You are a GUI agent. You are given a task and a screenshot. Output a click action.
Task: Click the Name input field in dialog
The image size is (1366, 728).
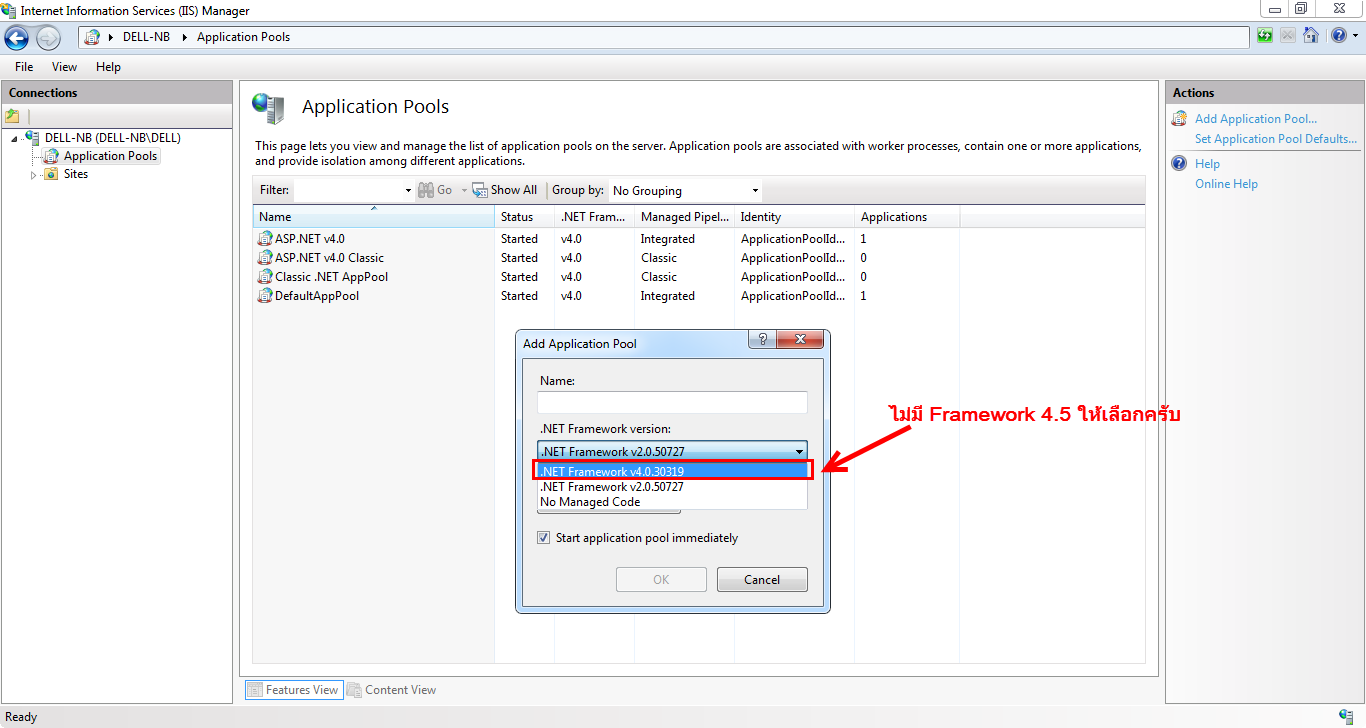click(672, 402)
